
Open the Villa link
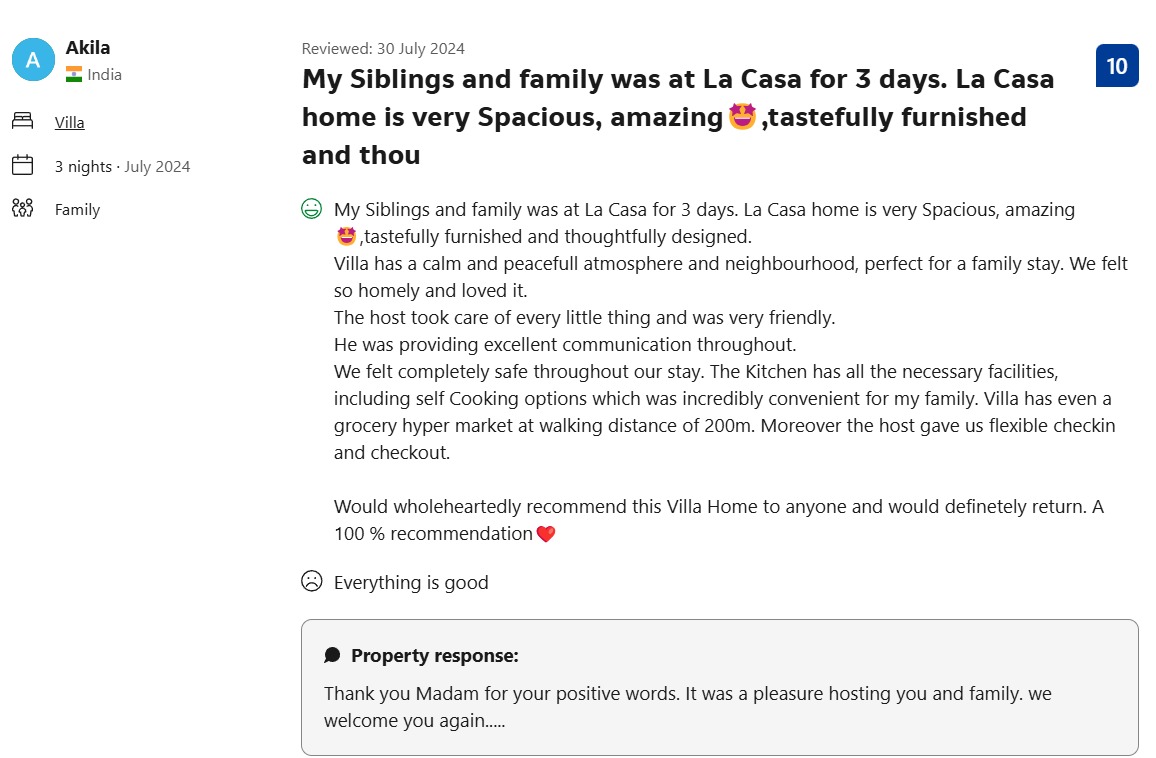[x=69, y=122]
